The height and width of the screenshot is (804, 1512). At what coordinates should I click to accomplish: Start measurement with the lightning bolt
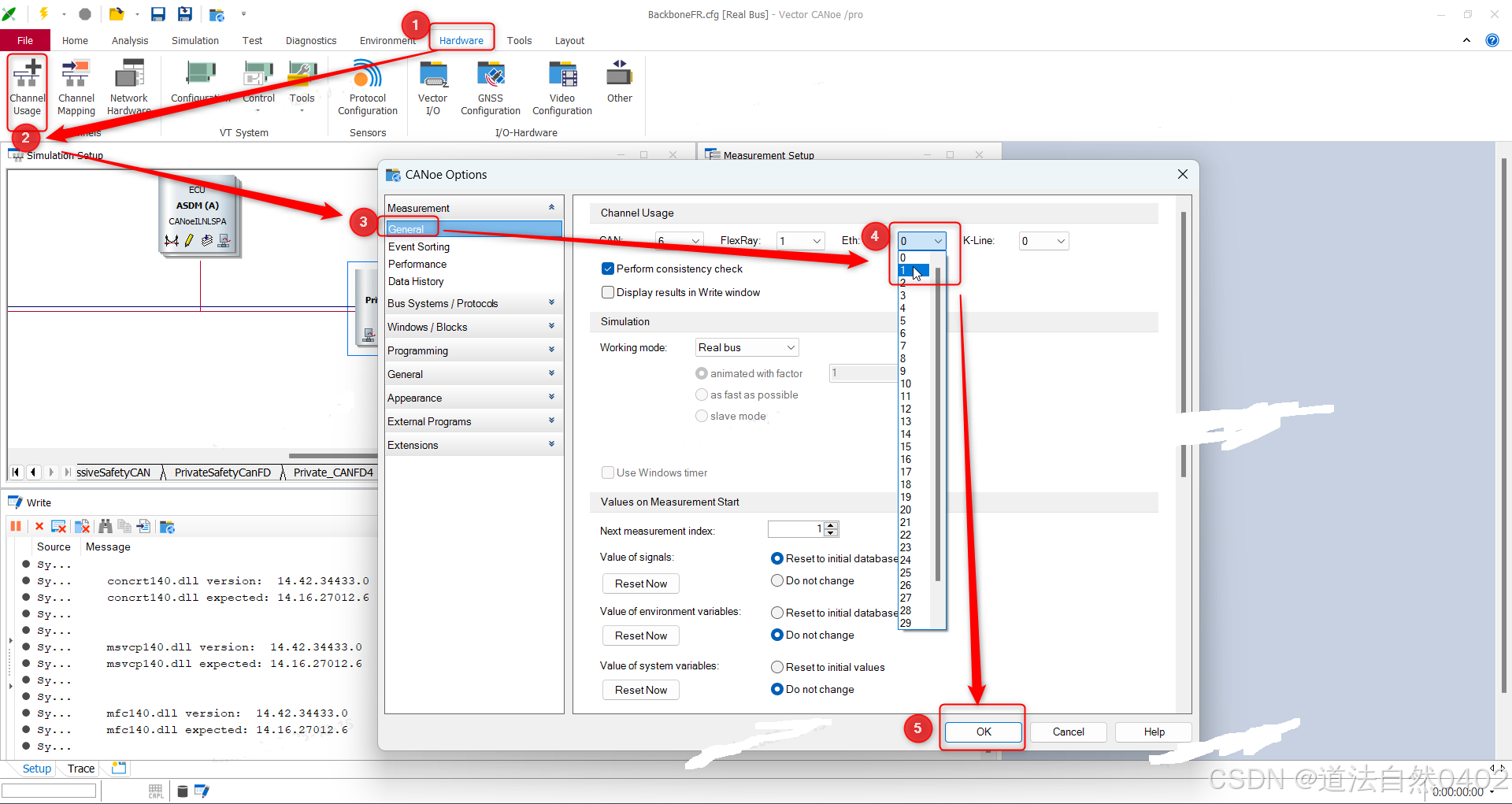[x=44, y=13]
